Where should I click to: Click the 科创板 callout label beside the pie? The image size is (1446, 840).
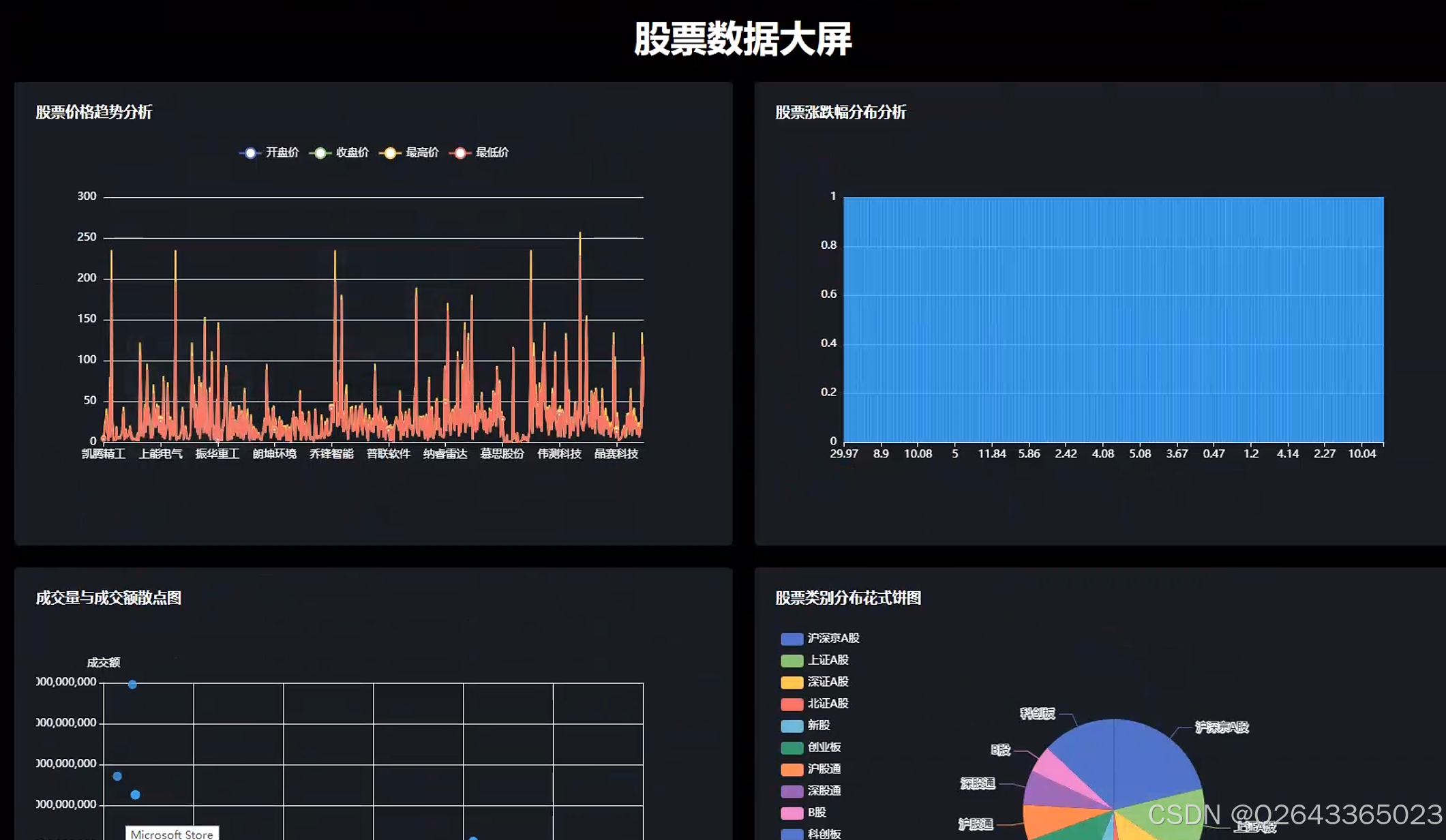coord(1038,714)
